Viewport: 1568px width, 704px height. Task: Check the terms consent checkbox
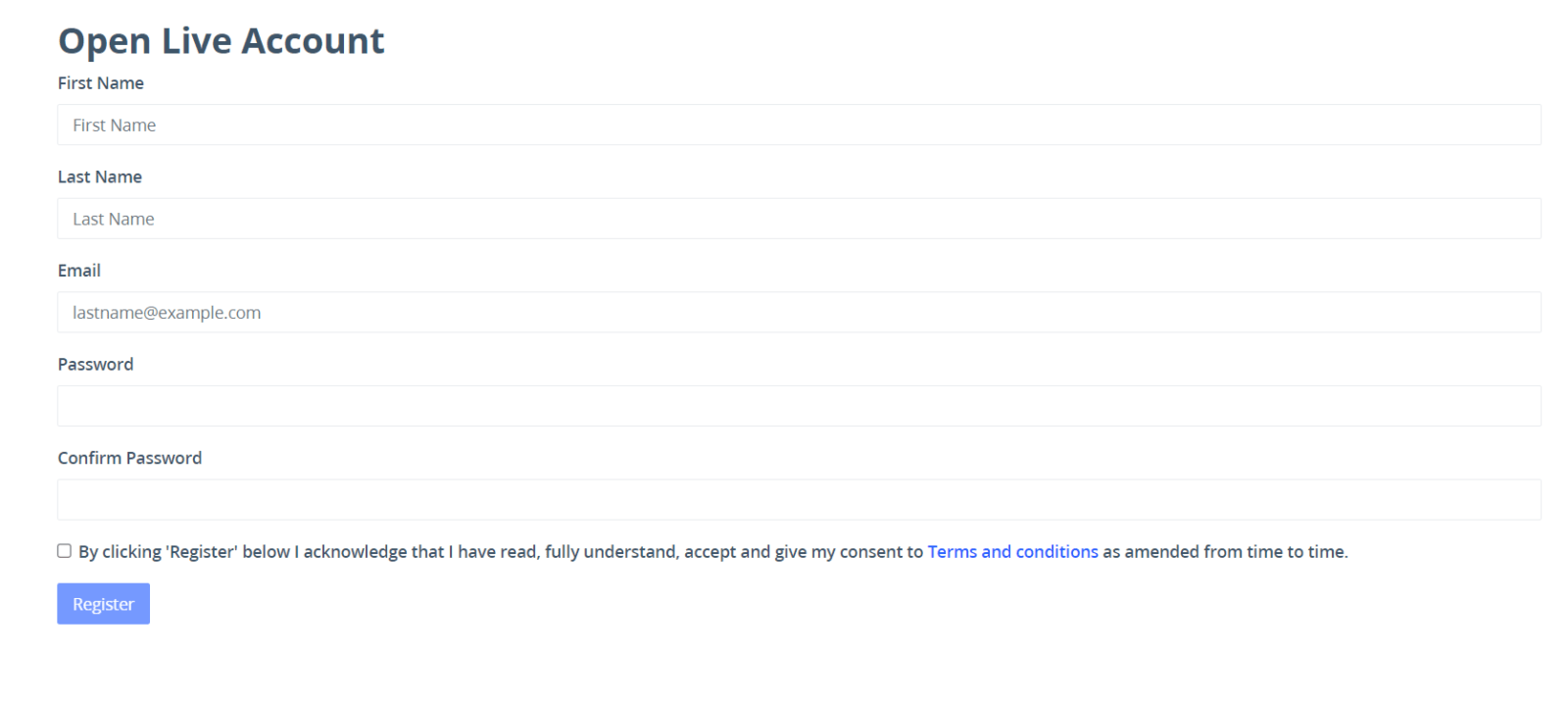64,551
